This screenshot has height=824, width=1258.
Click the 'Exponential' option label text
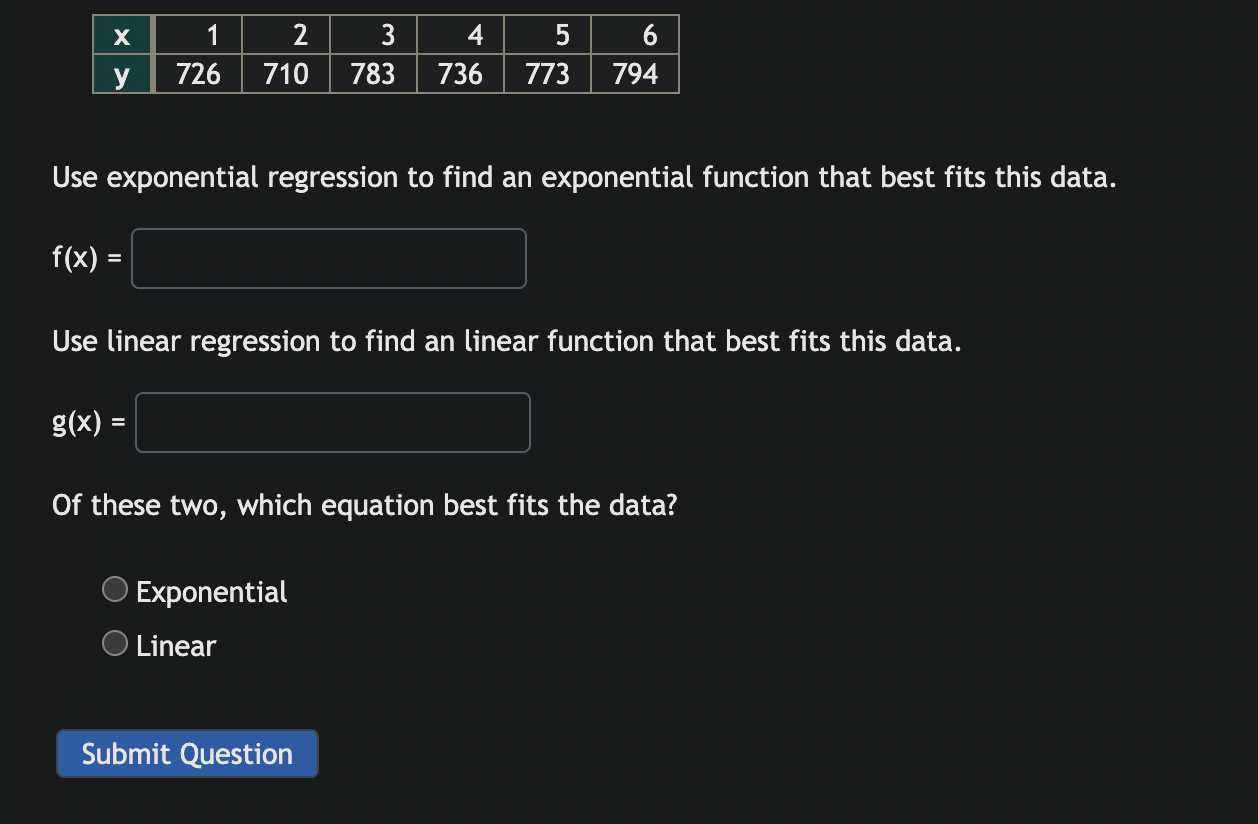click(212, 592)
